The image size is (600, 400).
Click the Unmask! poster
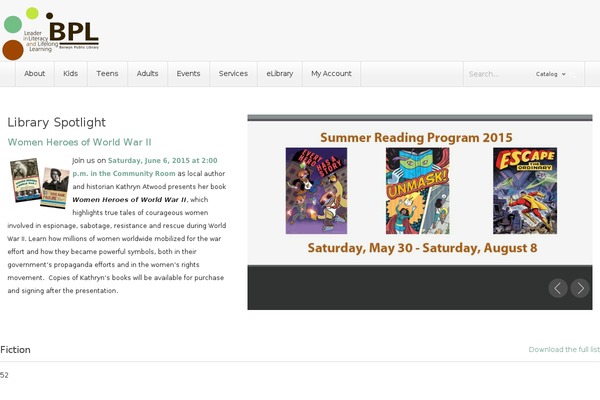pos(417,191)
